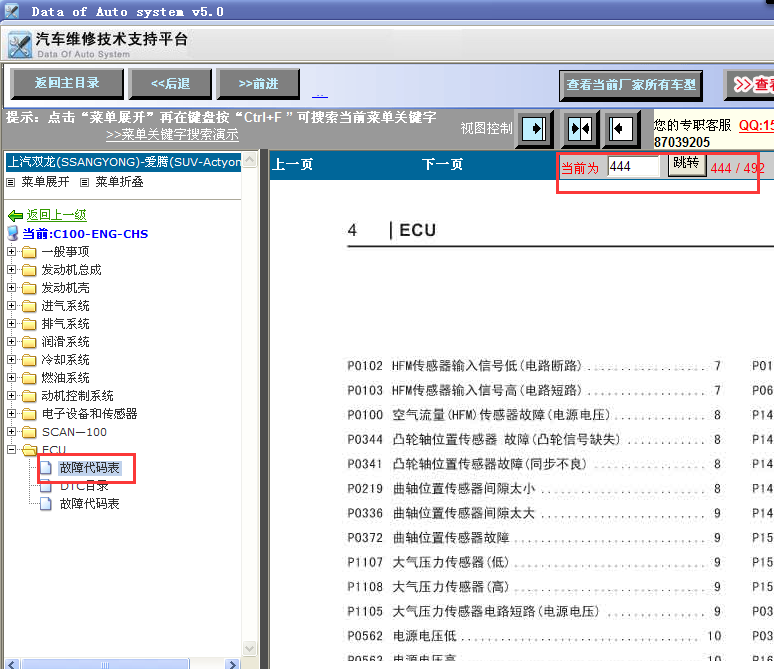Click the P0372 曲轴位置传感器故障 entry
This screenshot has width=774, height=669.
(x=534, y=538)
